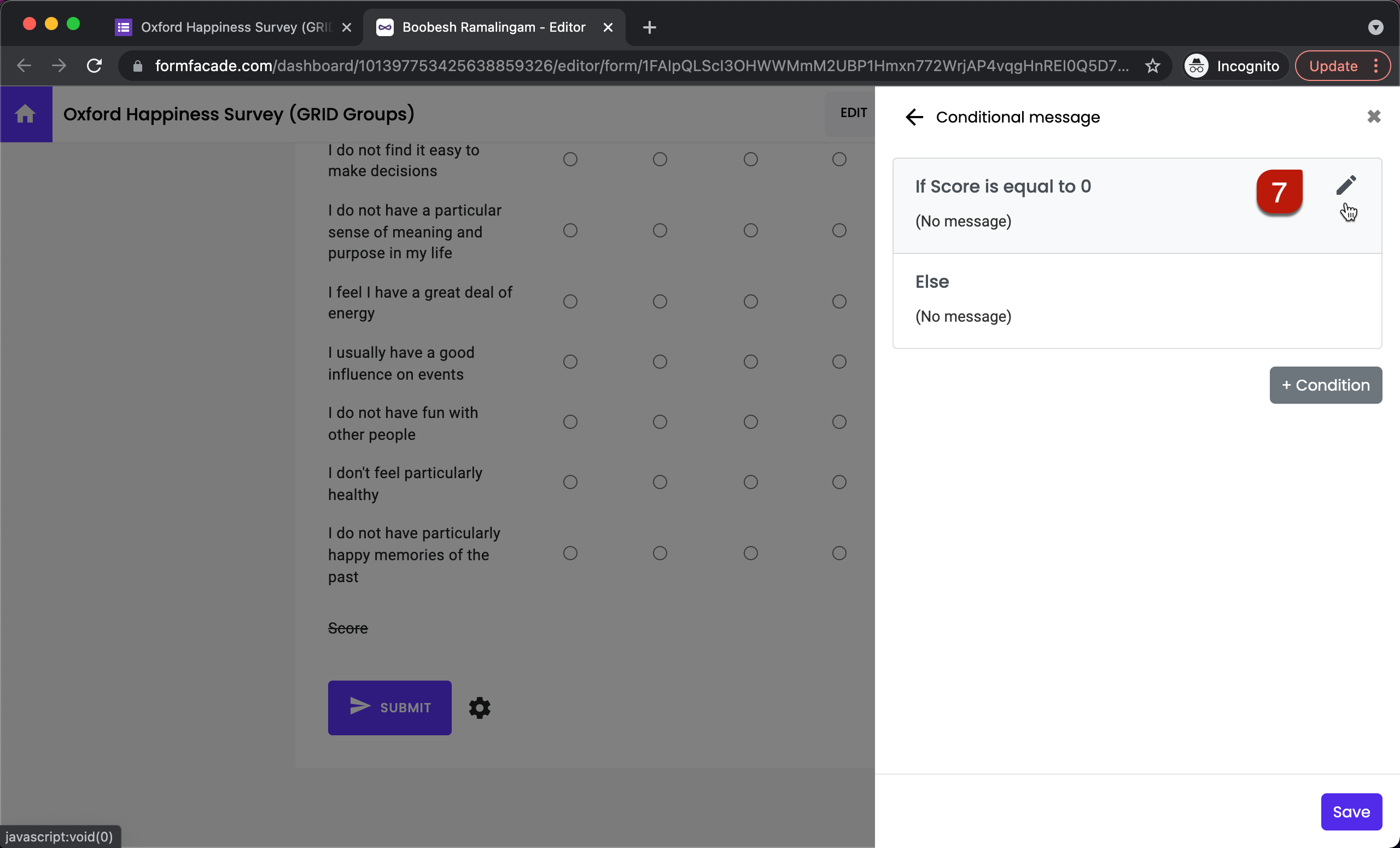Viewport: 1400px width, 848px height.
Task: Close the Conditional message panel
Action: (x=1374, y=117)
